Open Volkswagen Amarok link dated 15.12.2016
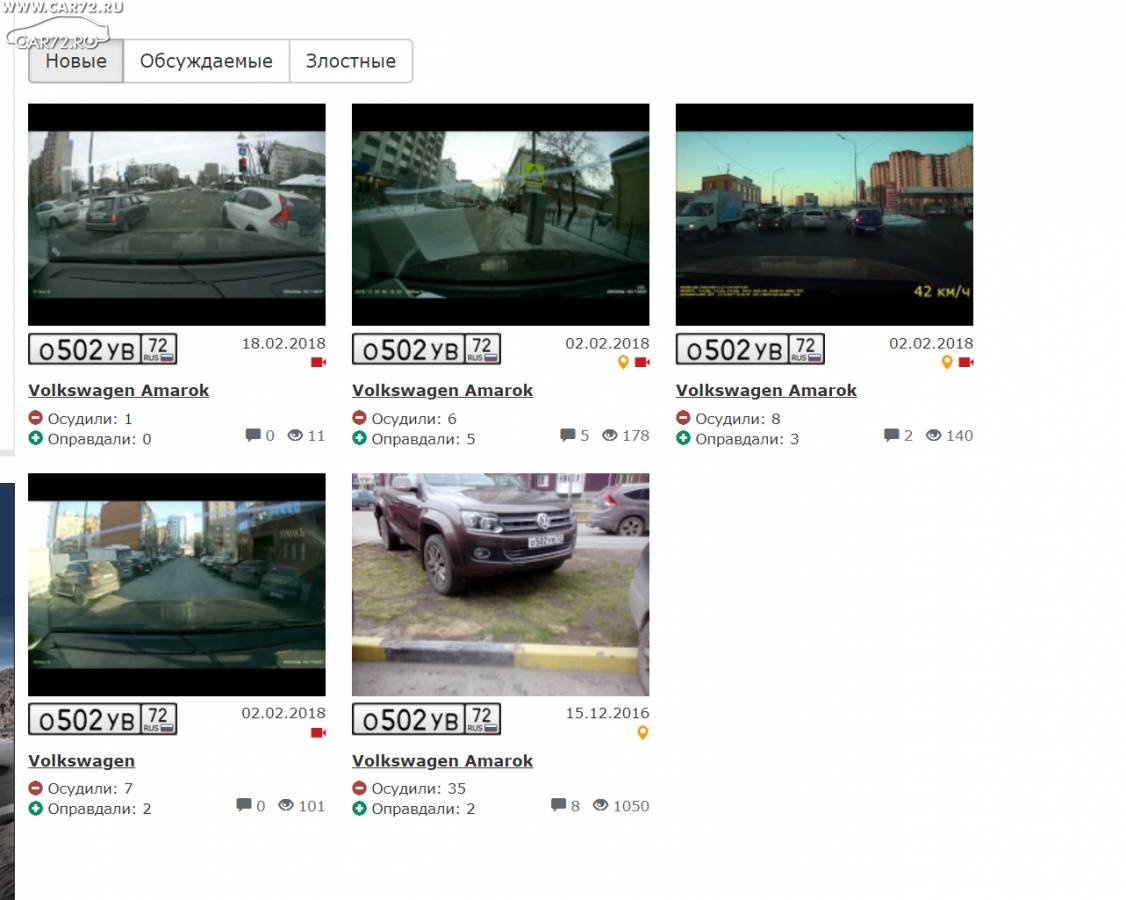 [x=442, y=761]
